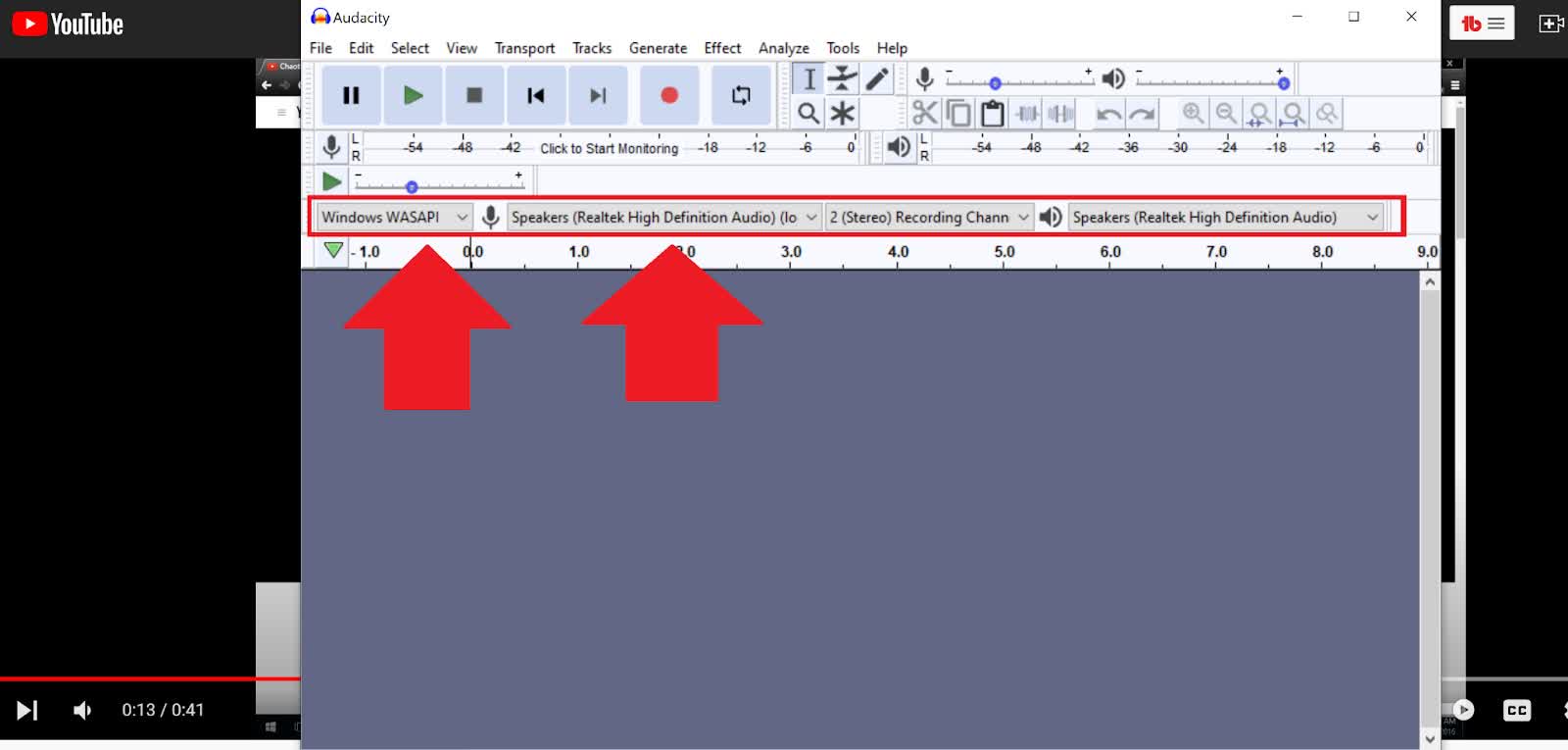1568x750 pixels.
Task: Skip to End of the track
Action: 598,95
